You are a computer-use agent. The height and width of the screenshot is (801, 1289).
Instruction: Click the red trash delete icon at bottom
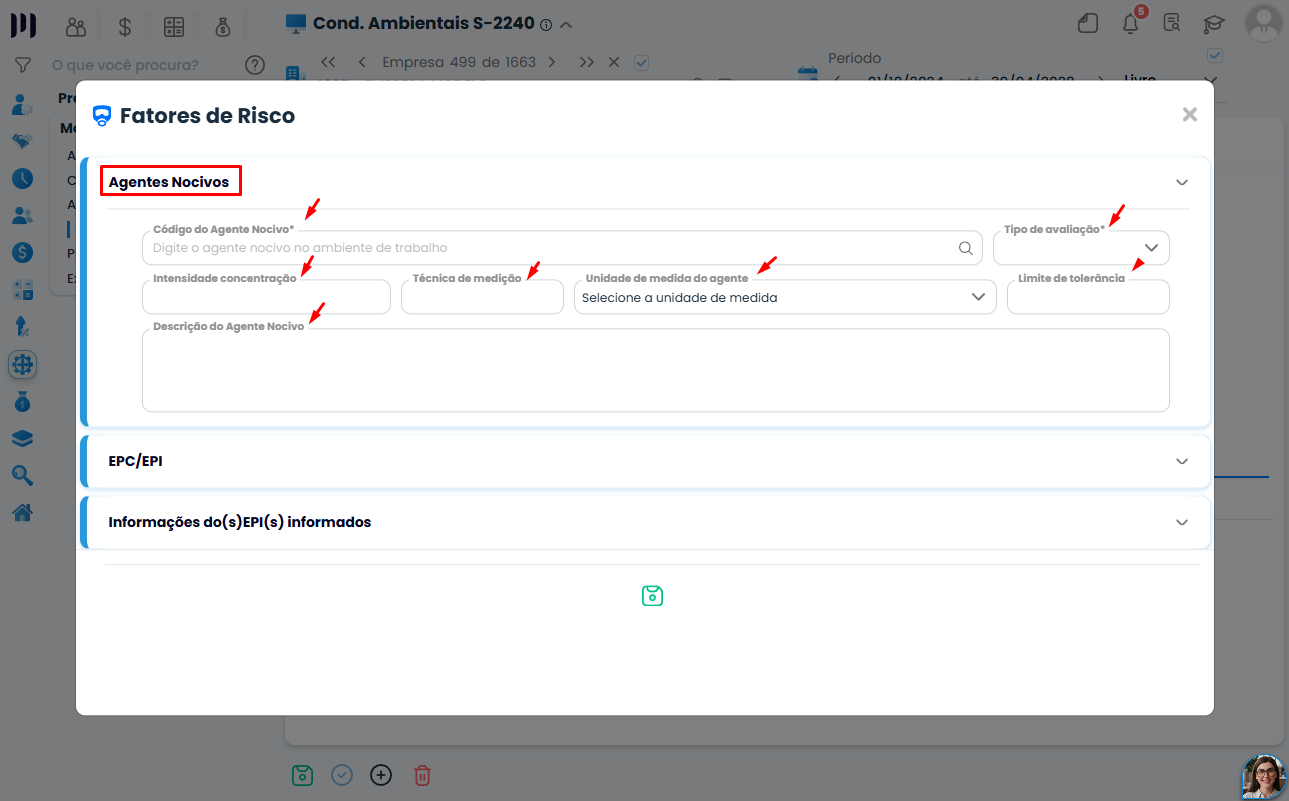422,775
